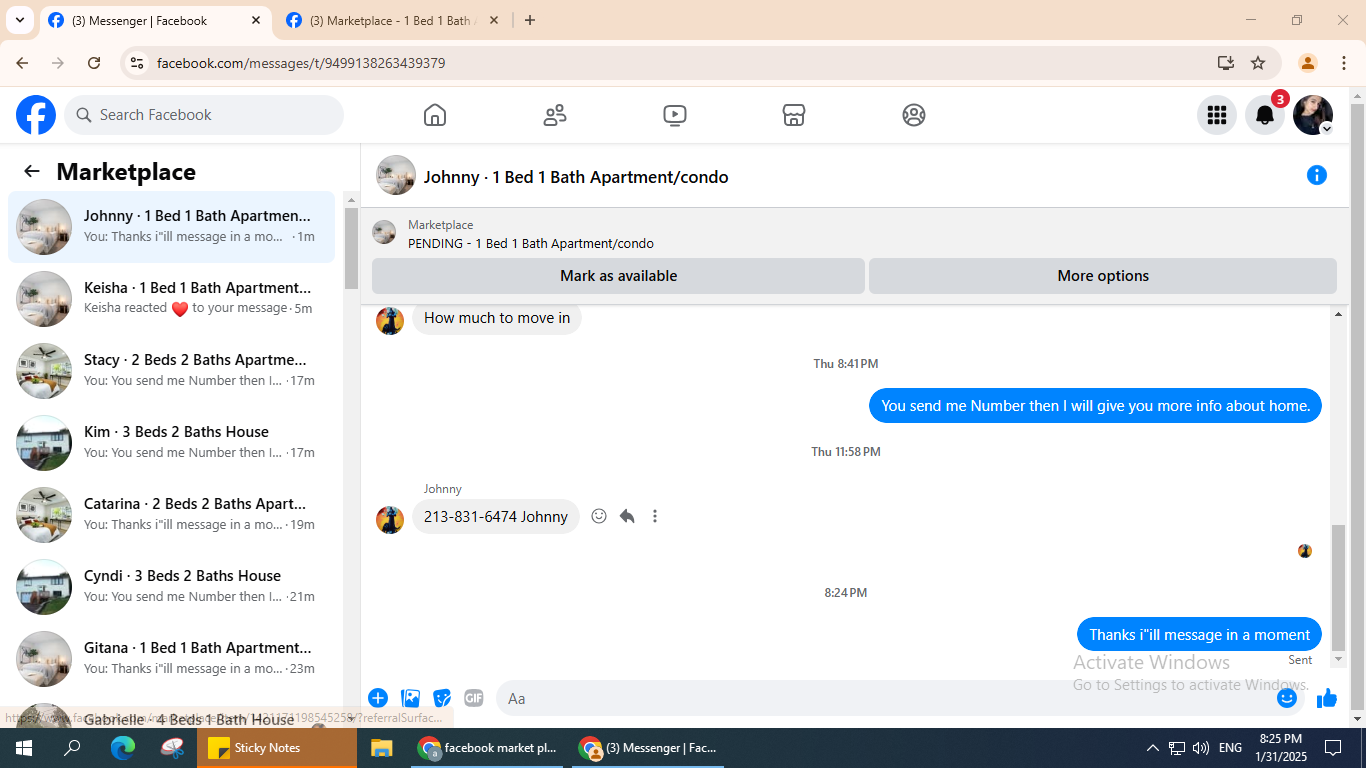Click the 'You send me Number' message bubble
This screenshot has width=1366, height=768.
click(x=1095, y=406)
